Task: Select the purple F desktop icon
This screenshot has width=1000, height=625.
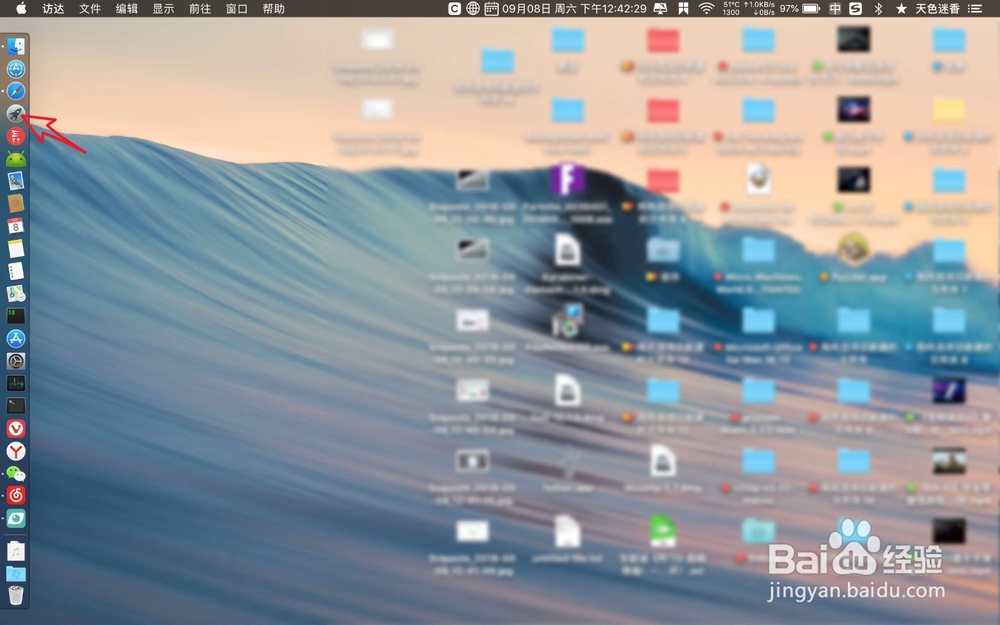Action: 568,180
